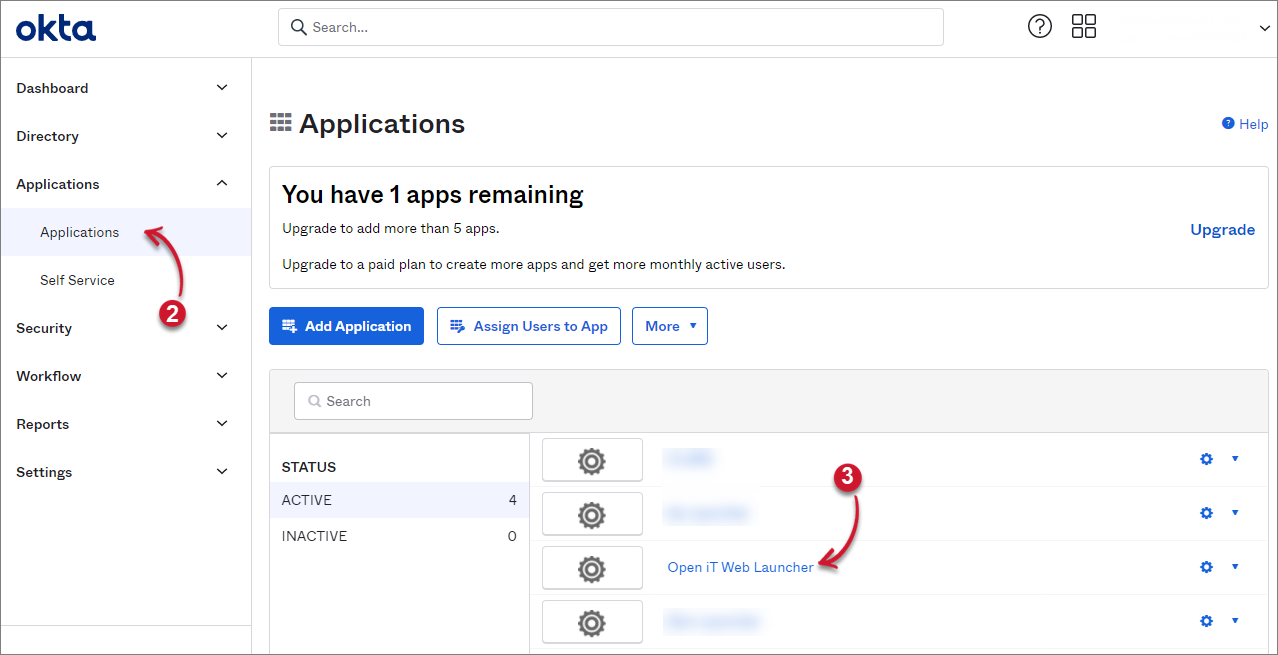Viewport: 1278px width, 655px height.
Task: Click the gear settings icon on the Open iT Web Launcher row
Action: coord(1206,567)
